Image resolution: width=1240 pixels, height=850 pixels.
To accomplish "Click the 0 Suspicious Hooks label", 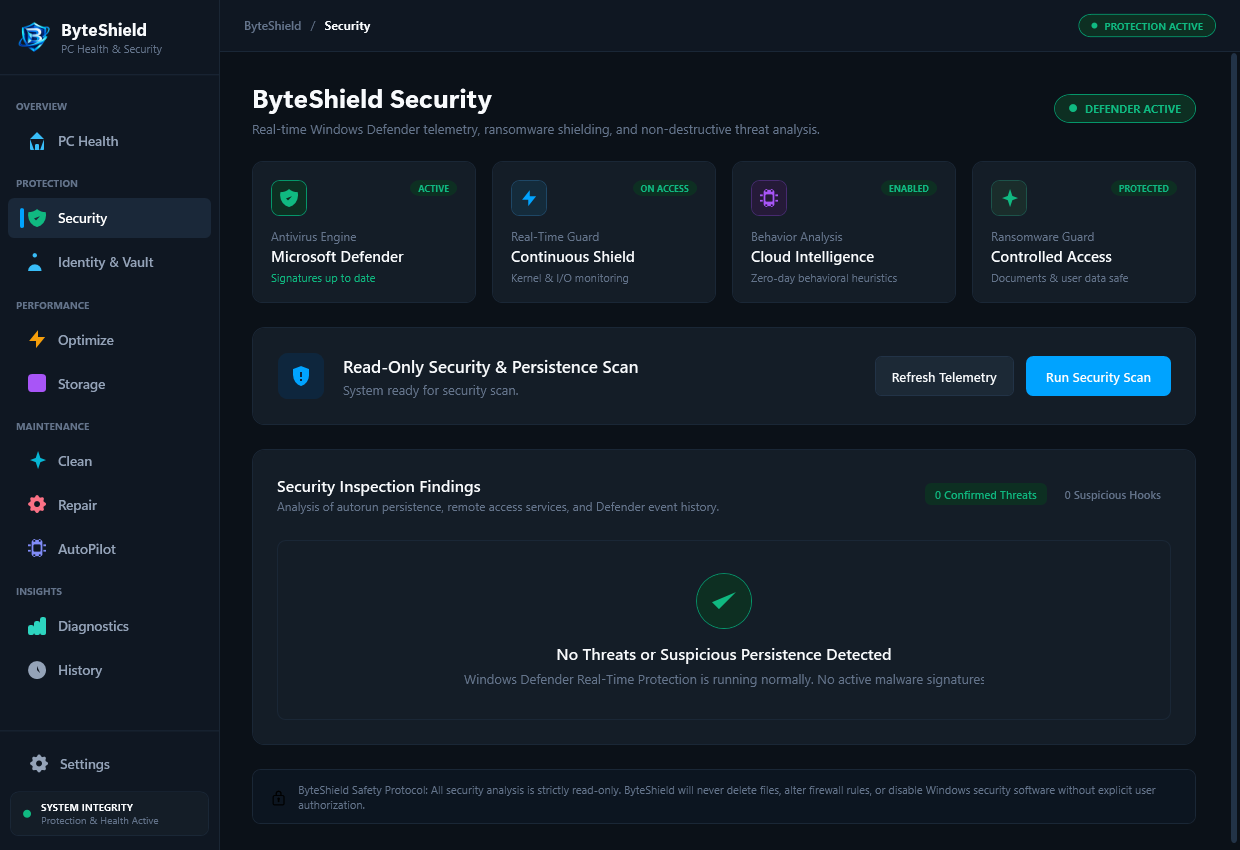I will tap(1112, 495).
